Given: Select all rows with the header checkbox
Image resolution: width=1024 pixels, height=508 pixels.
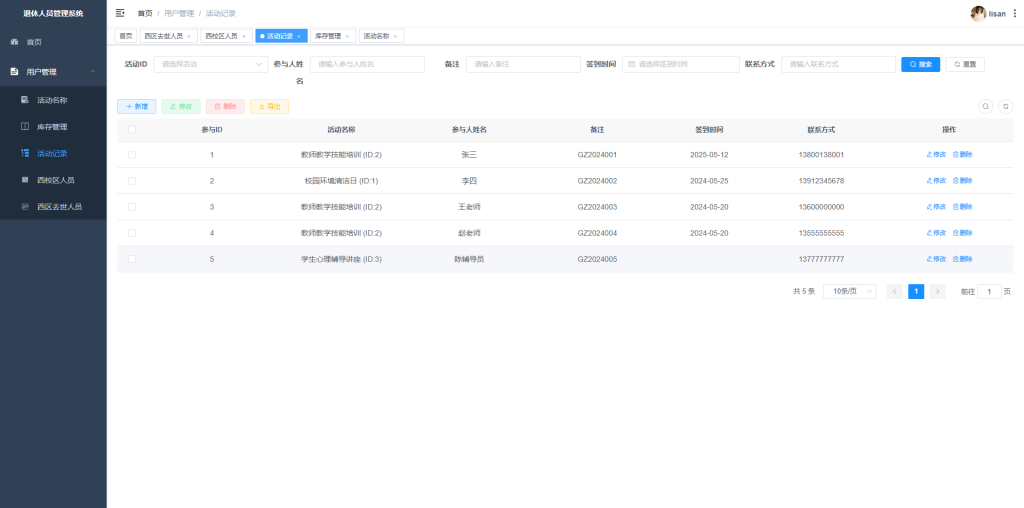Looking at the screenshot, I should click(x=132, y=130).
